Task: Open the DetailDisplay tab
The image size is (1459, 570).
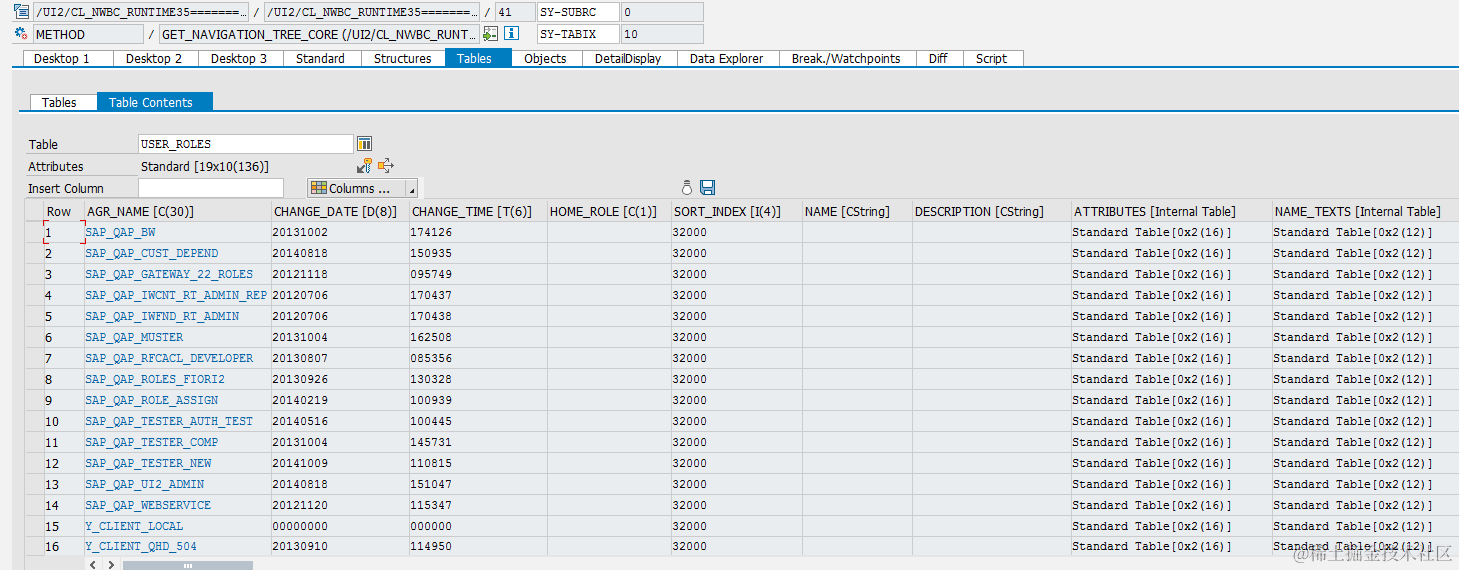Action: (x=628, y=58)
